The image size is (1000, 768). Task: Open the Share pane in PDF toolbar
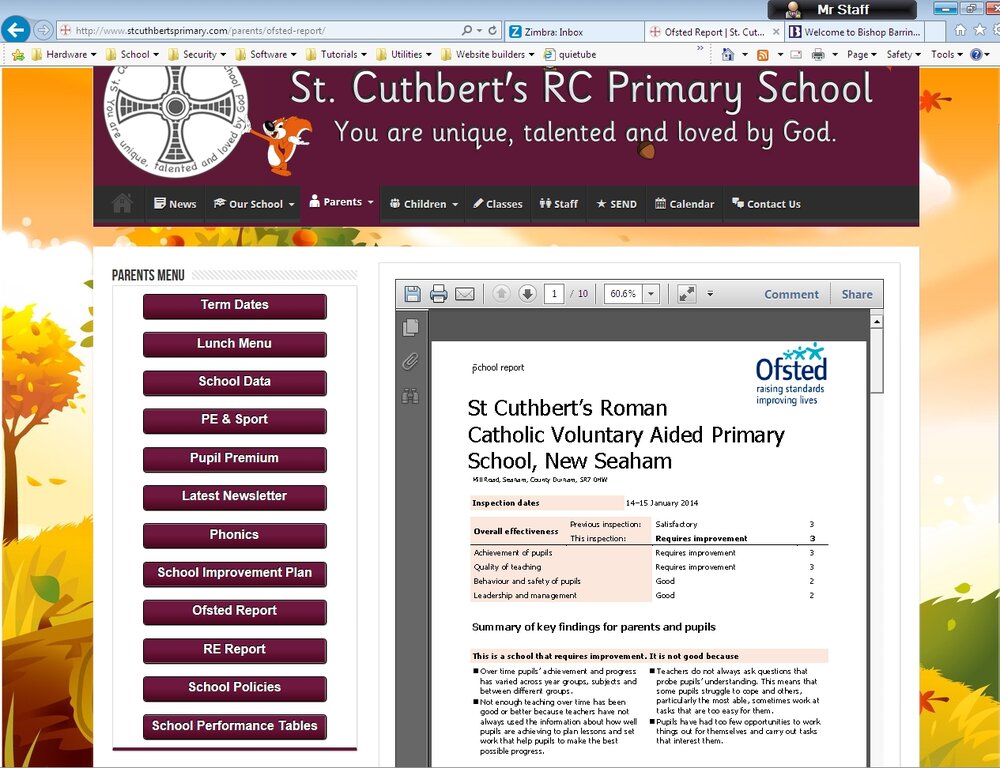(857, 294)
